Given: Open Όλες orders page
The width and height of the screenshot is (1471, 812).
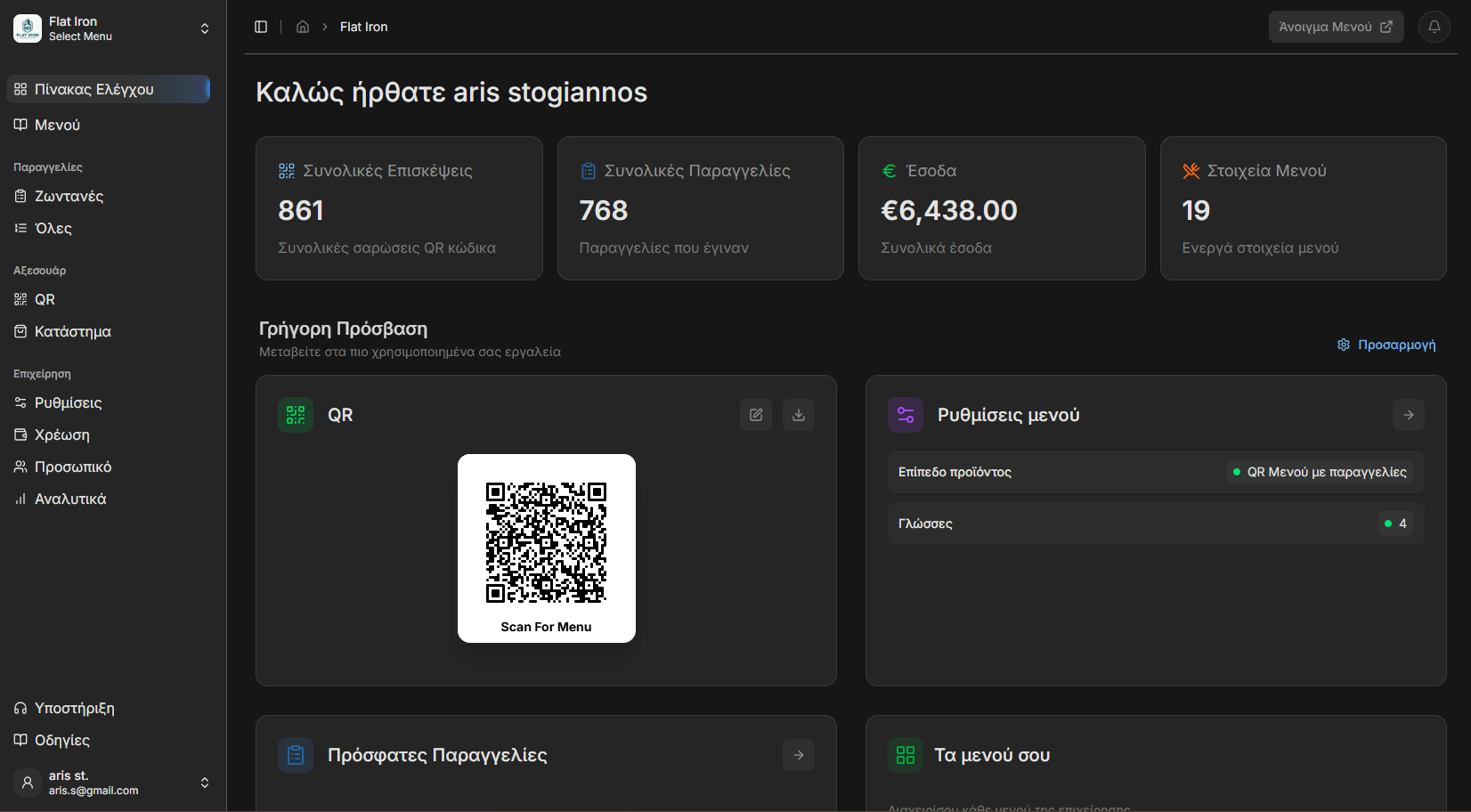Looking at the screenshot, I should 109,228.
